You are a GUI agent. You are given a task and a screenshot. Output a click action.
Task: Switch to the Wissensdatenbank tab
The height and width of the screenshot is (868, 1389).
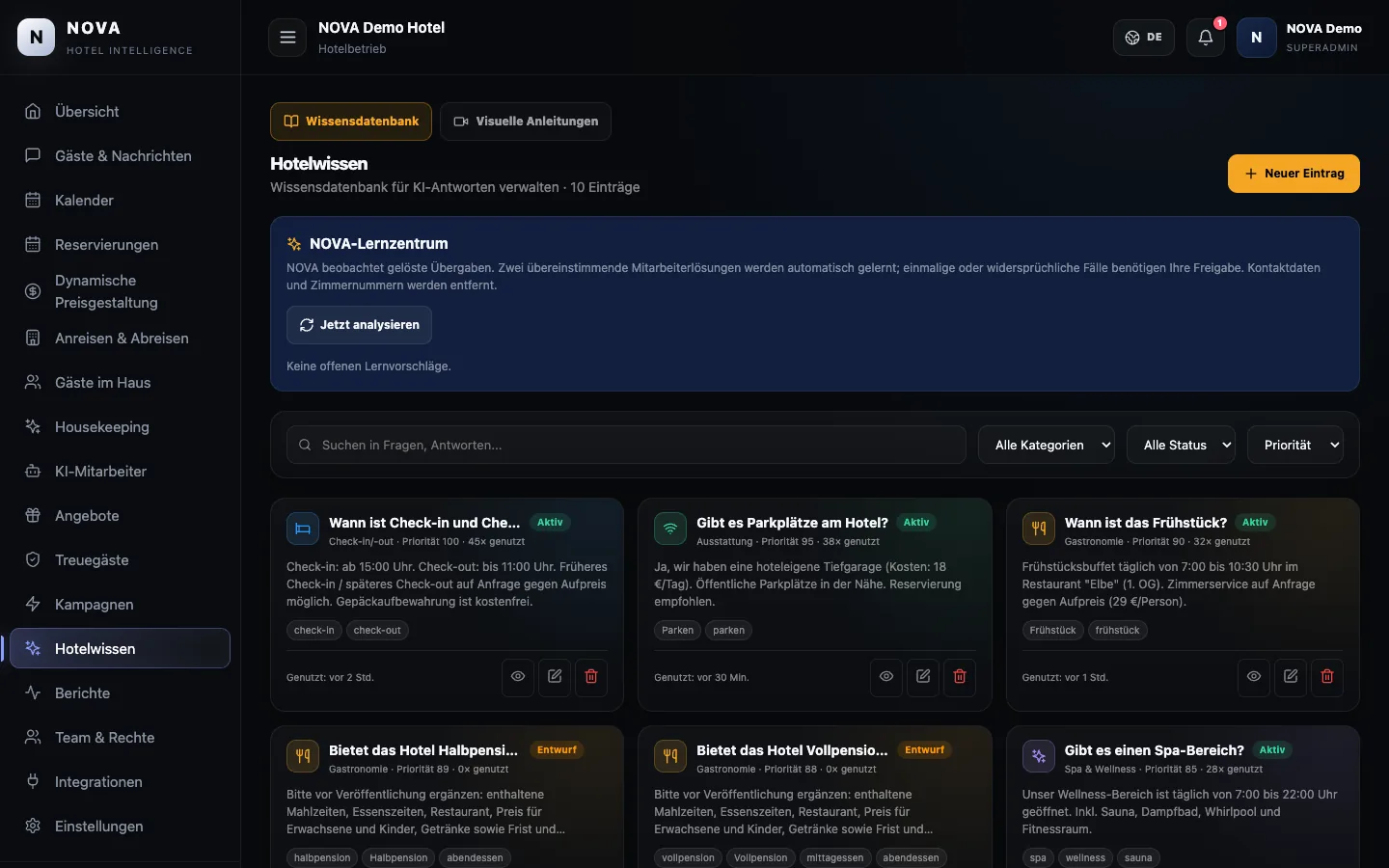351,122
